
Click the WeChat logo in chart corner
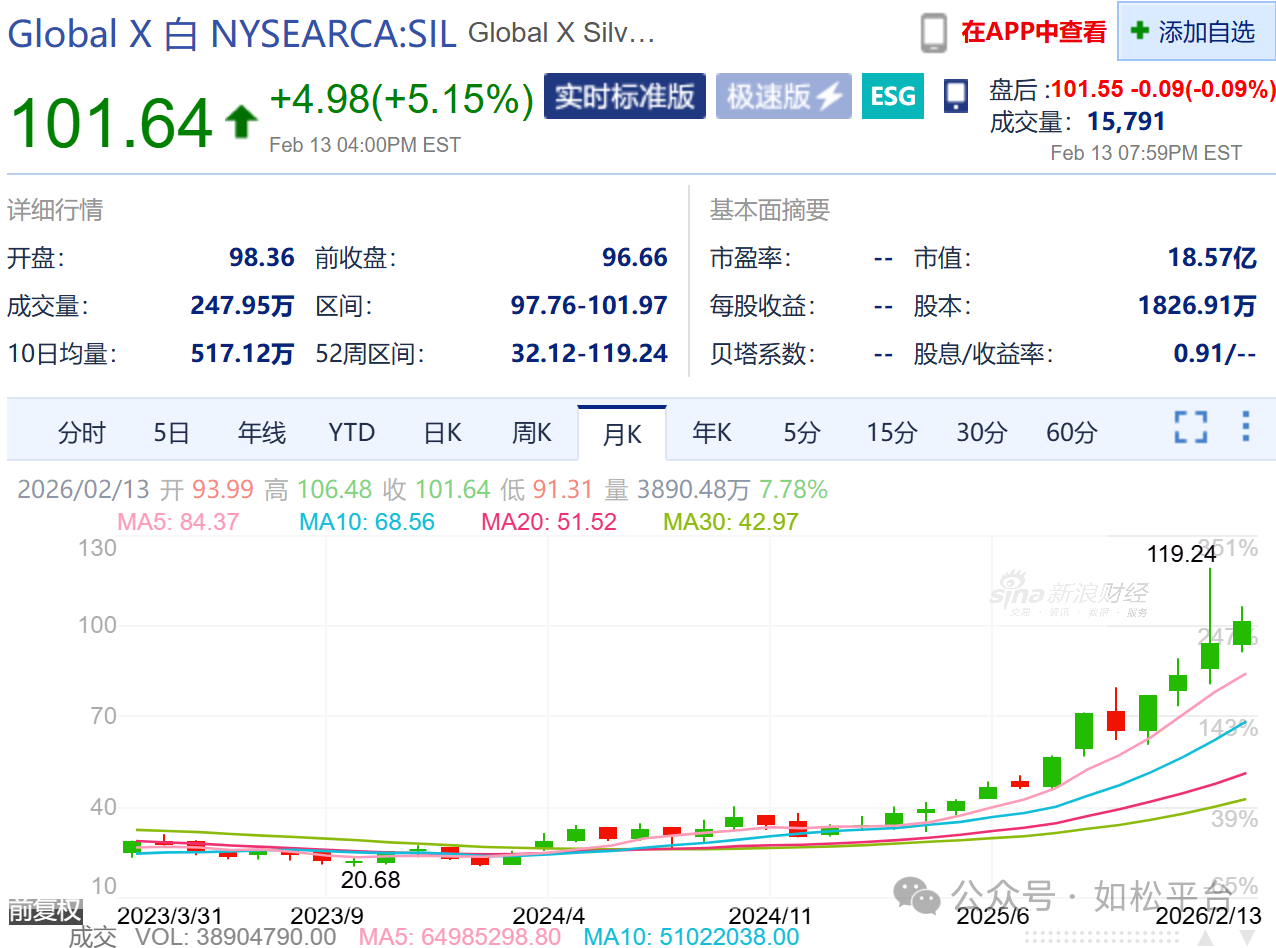(916, 893)
